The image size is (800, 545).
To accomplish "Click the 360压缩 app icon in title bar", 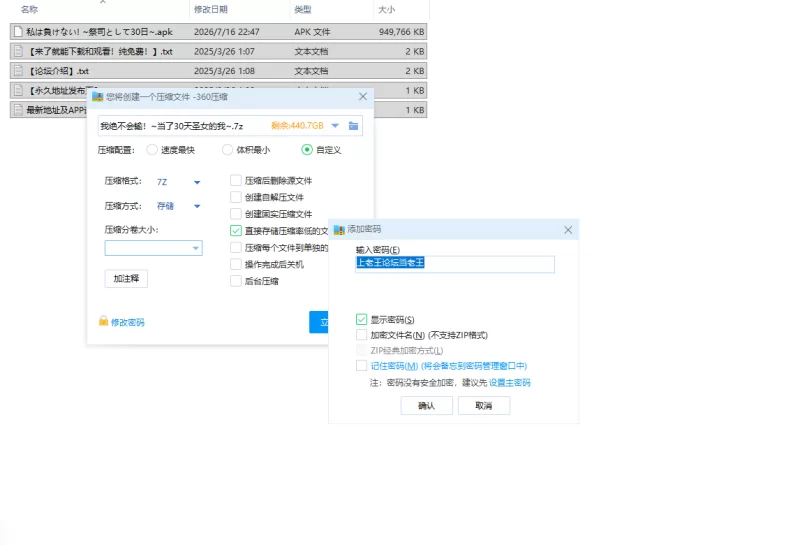I will click(x=97, y=96).
